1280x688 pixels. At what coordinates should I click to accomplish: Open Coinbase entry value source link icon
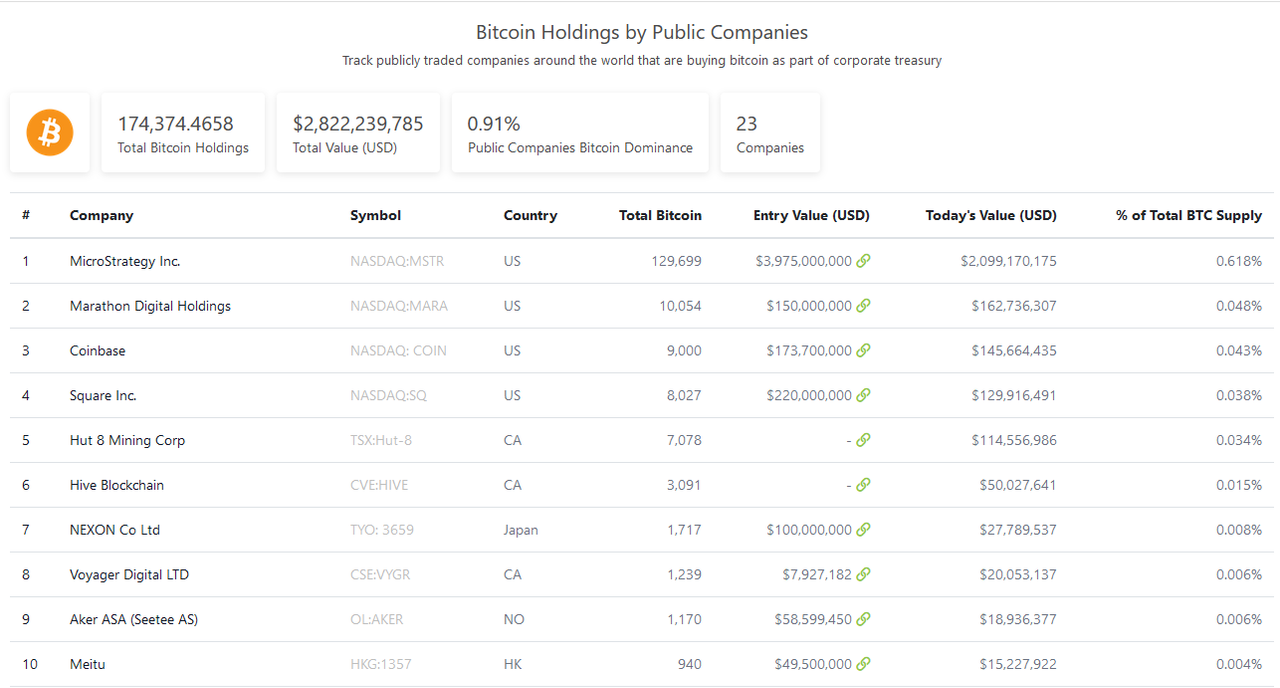point(863,350)
